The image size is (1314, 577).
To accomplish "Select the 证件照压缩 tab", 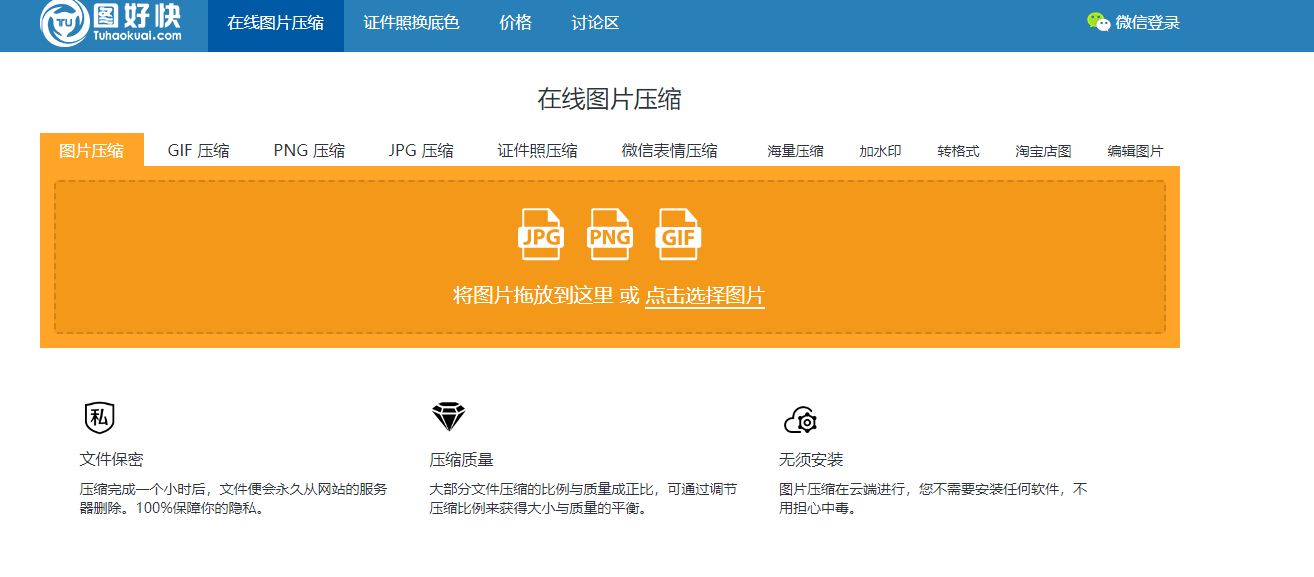I will coord(538,149).
